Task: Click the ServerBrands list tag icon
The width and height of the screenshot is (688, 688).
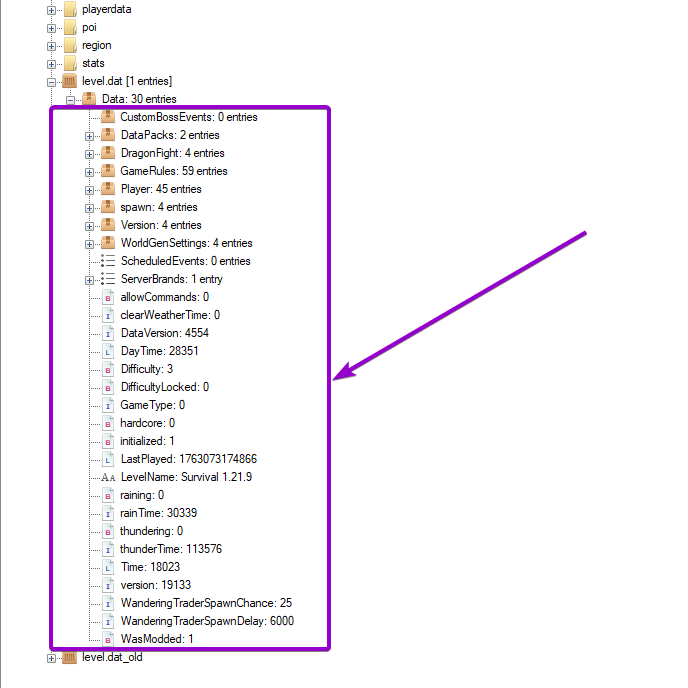Action: coord(108,279)
